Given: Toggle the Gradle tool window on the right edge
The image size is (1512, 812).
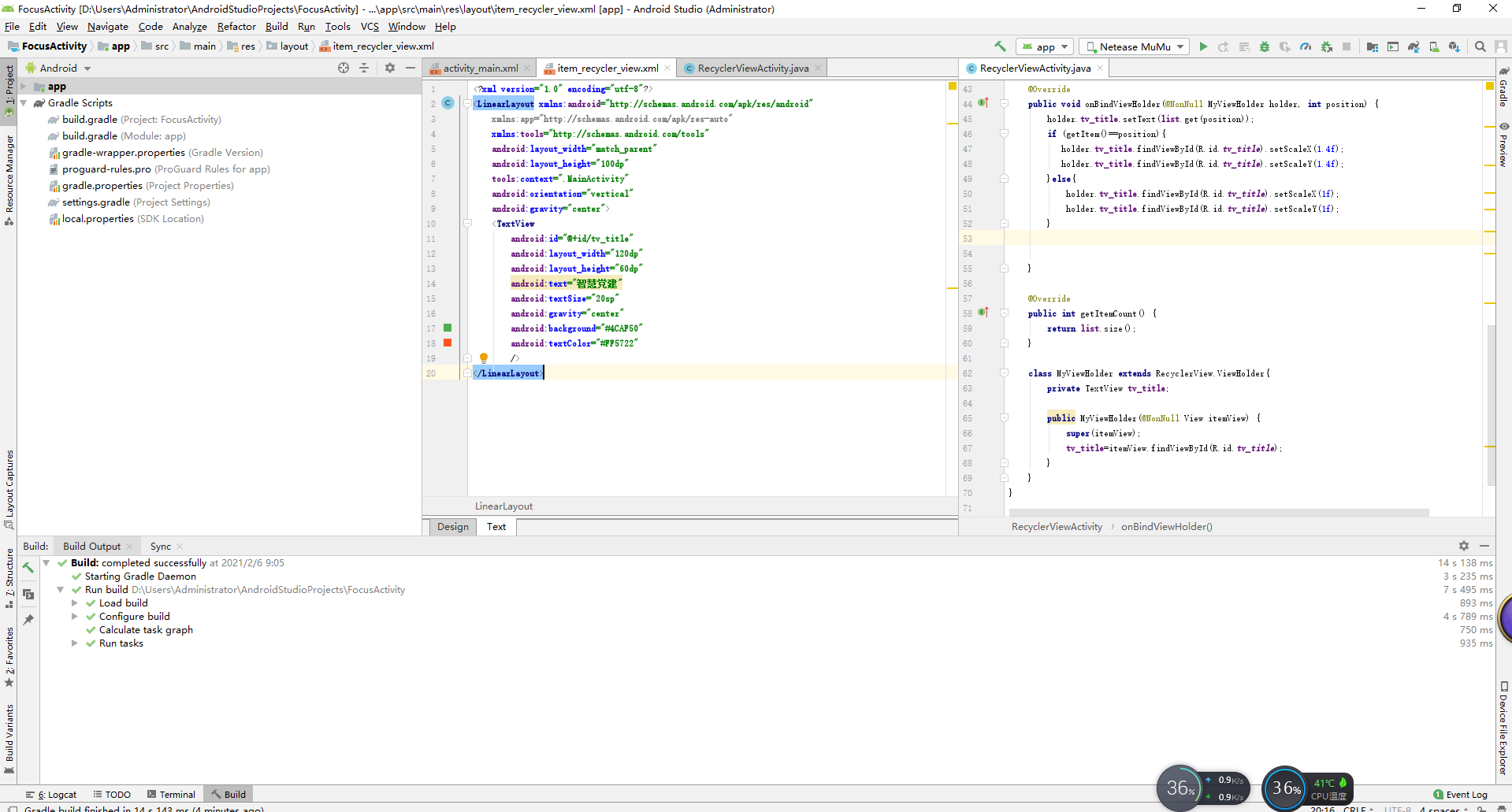Looking at the screenshot, I should tap(1503, 87).
